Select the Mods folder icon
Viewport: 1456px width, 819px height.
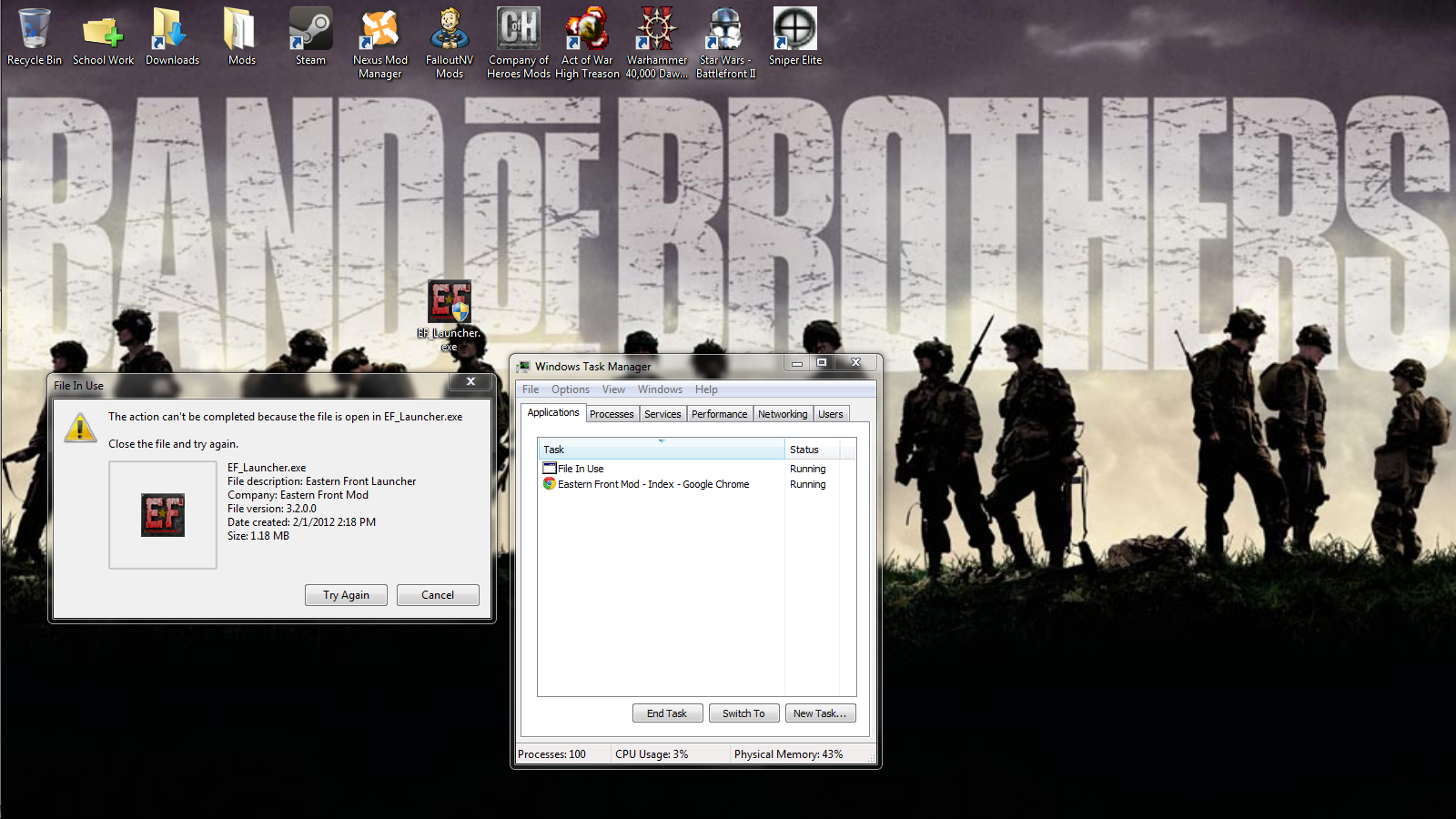click(x=241, y=37)
